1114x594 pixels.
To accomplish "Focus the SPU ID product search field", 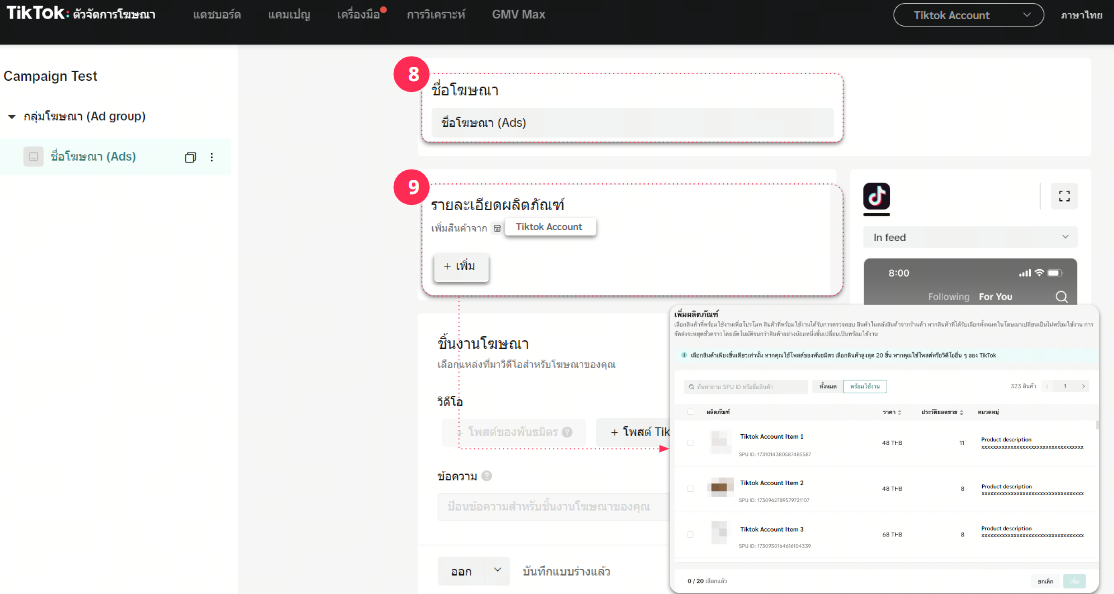I will pos(745,387).
